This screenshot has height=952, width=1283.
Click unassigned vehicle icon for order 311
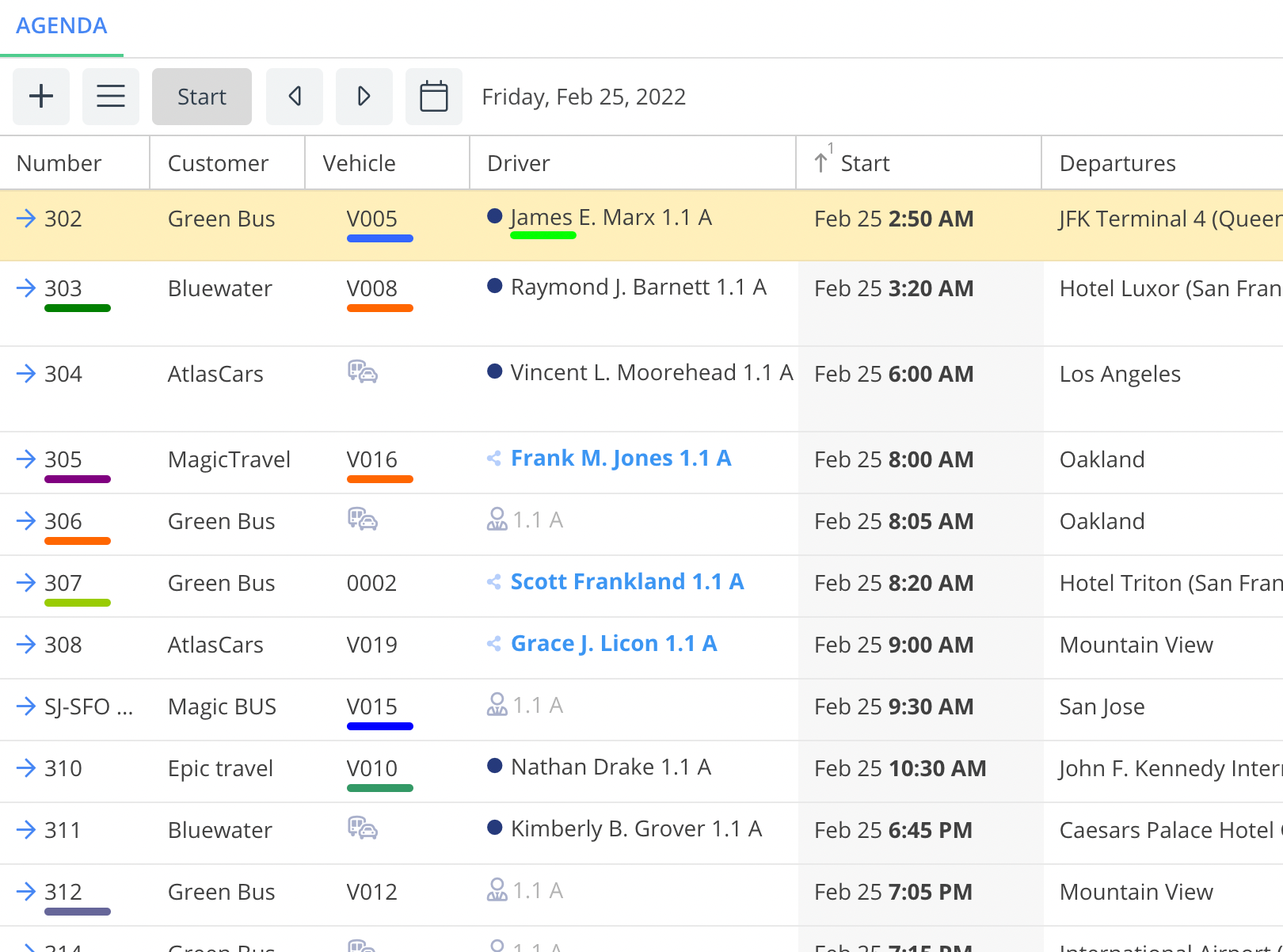pyautogui.click(x=363, y=828)
